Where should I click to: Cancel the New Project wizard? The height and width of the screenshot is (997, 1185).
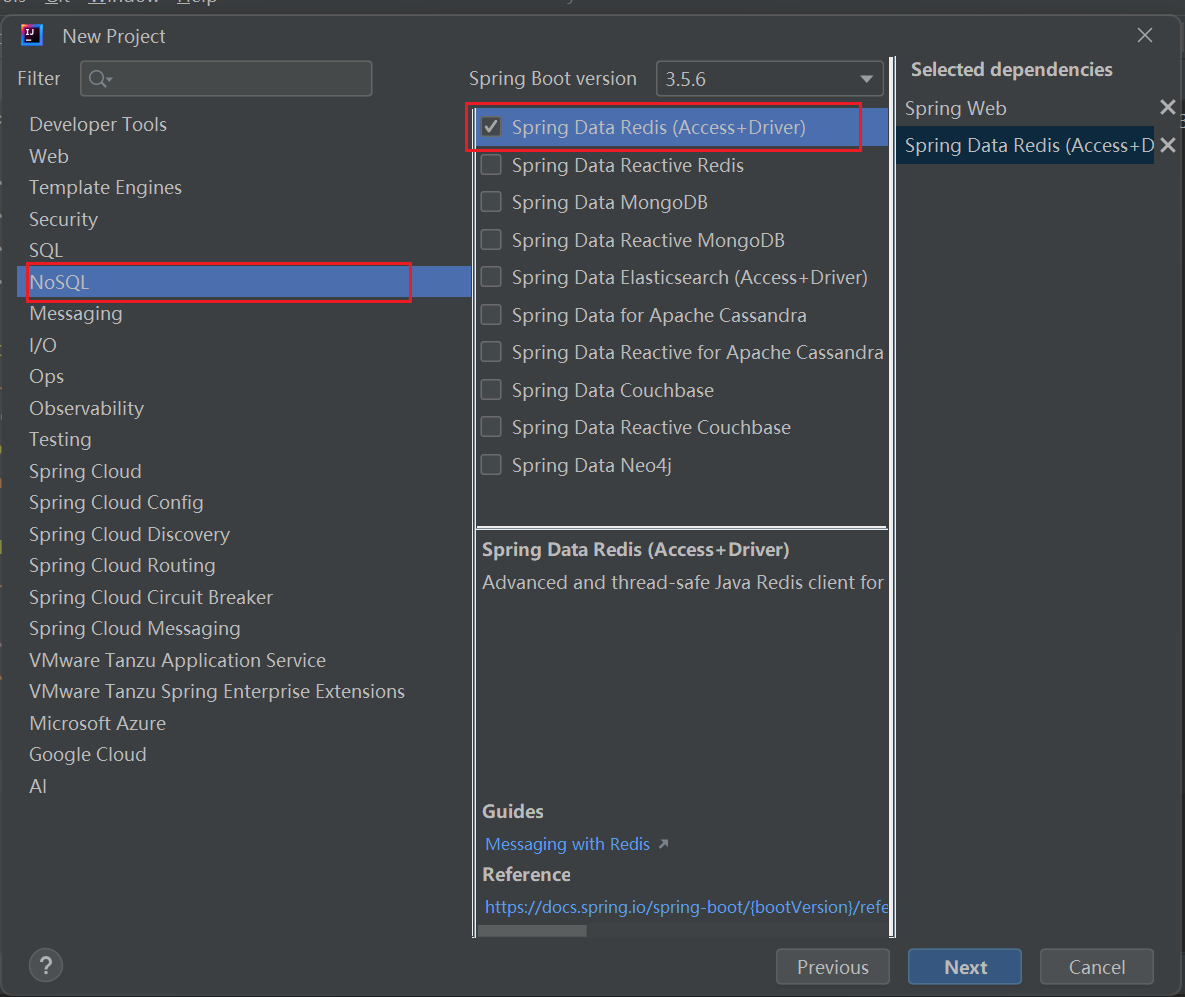pyautogui.click(x=1097, y=967)
